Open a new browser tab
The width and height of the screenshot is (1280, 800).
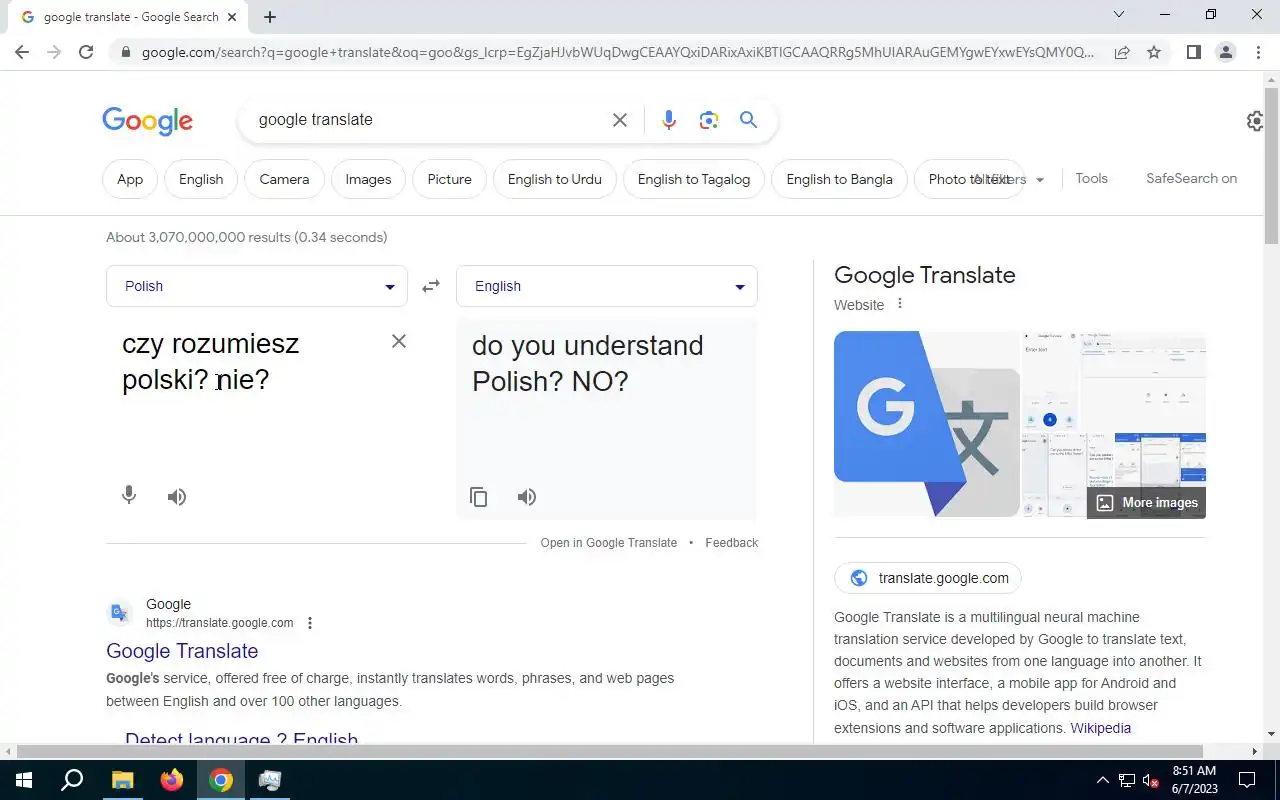coord(270,17)
